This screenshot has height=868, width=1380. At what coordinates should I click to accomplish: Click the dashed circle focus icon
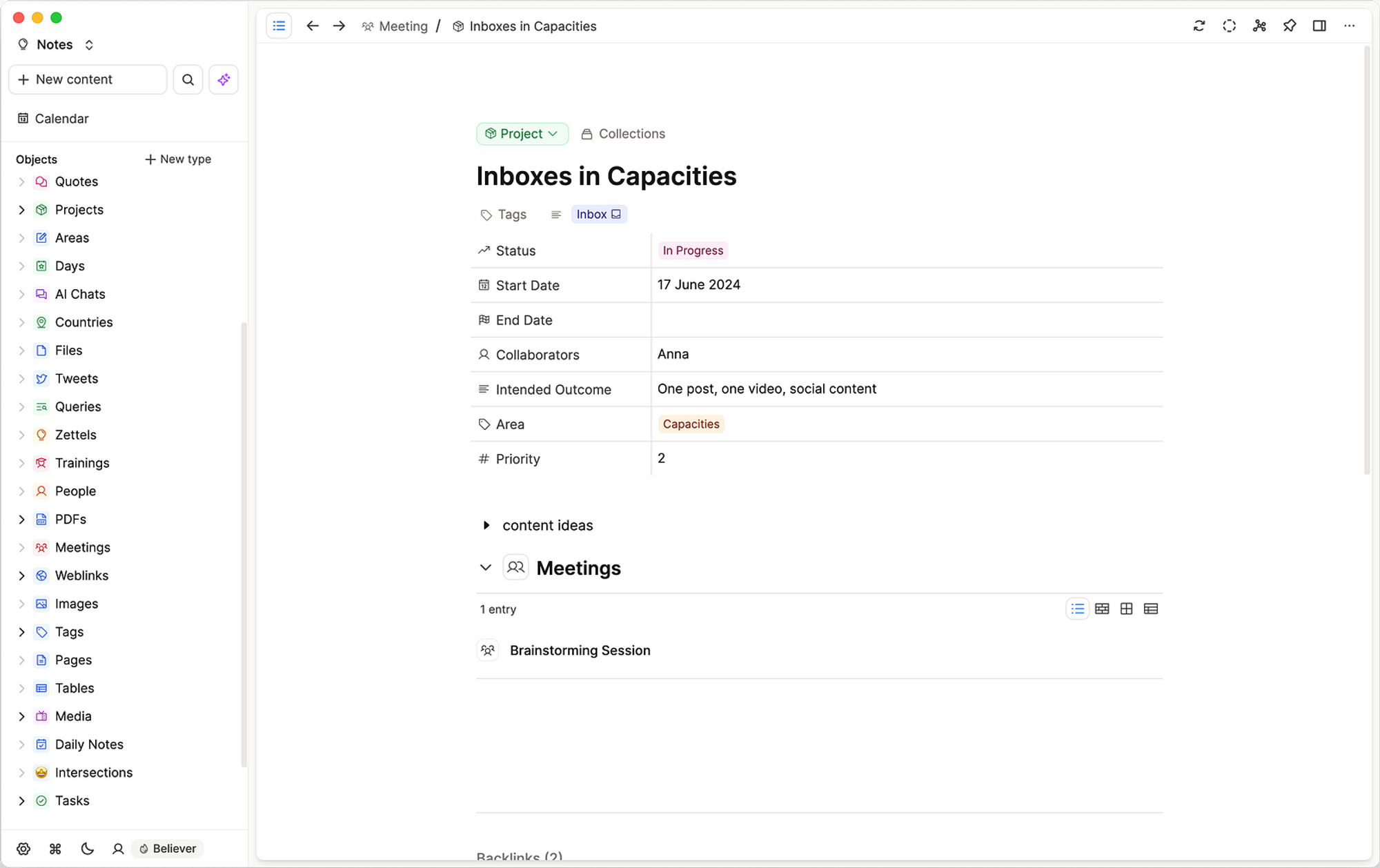[x=1230, y=26]
